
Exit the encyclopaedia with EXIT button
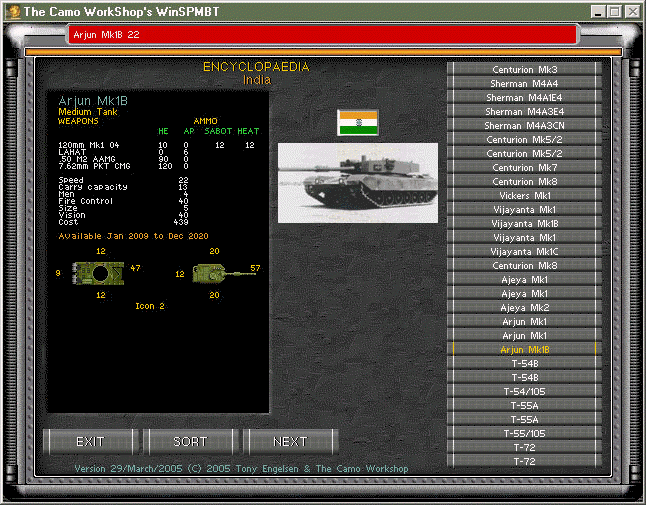coord(90,442)
